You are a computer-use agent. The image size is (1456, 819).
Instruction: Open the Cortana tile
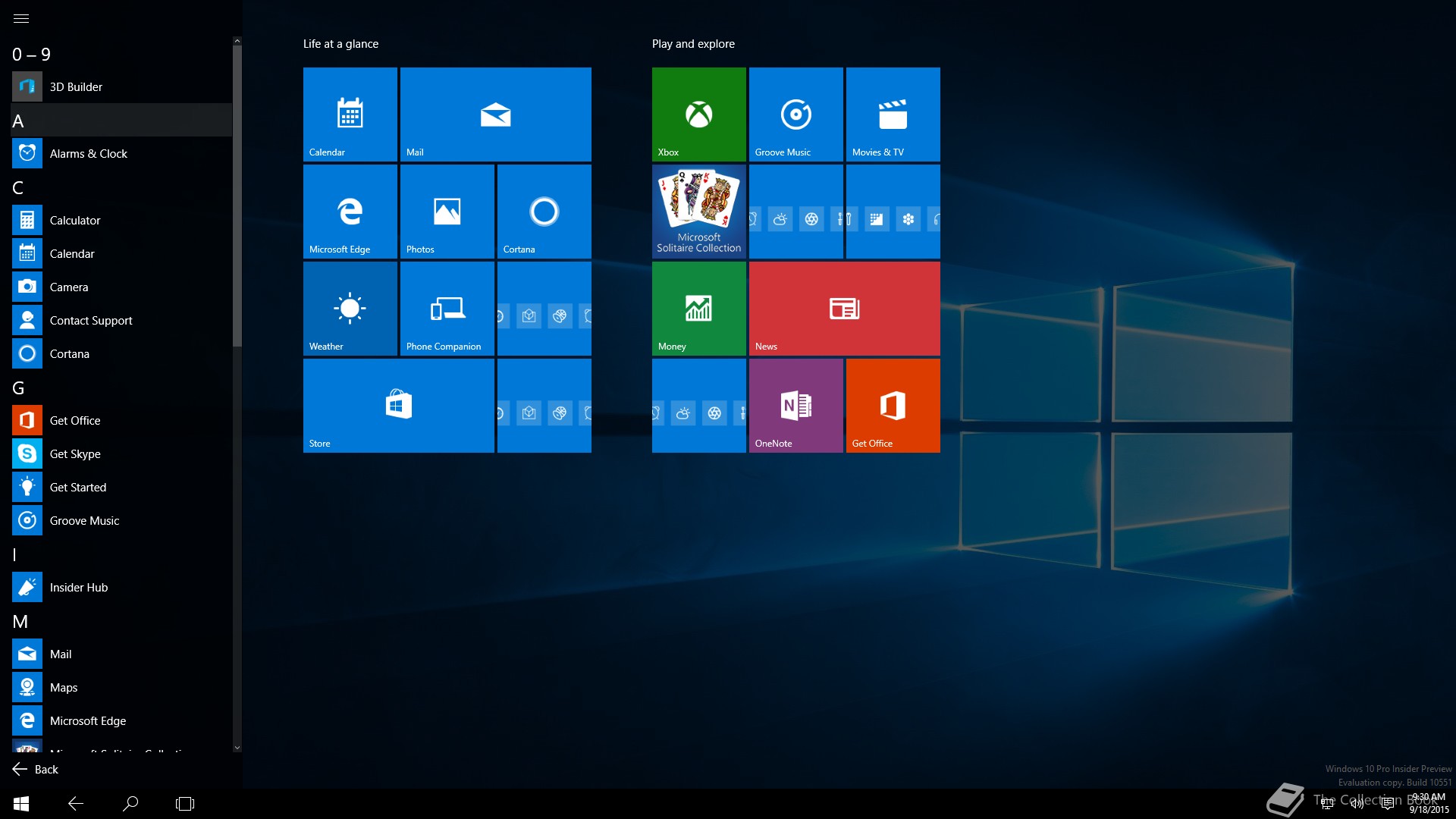pos(544,212)
